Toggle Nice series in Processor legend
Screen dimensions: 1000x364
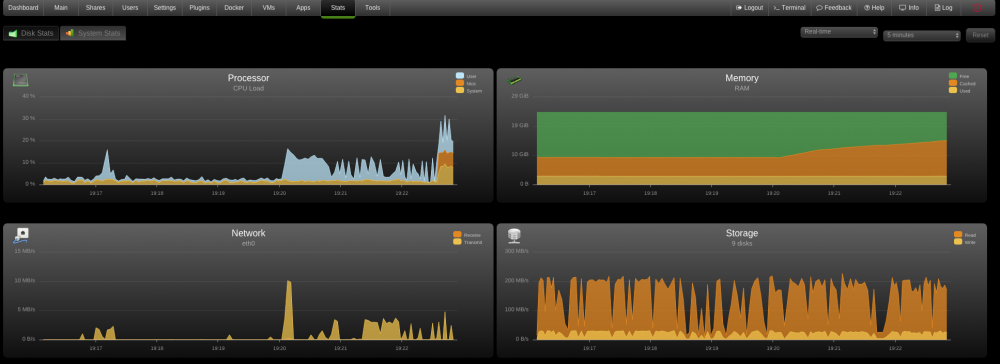pos(466,84)
